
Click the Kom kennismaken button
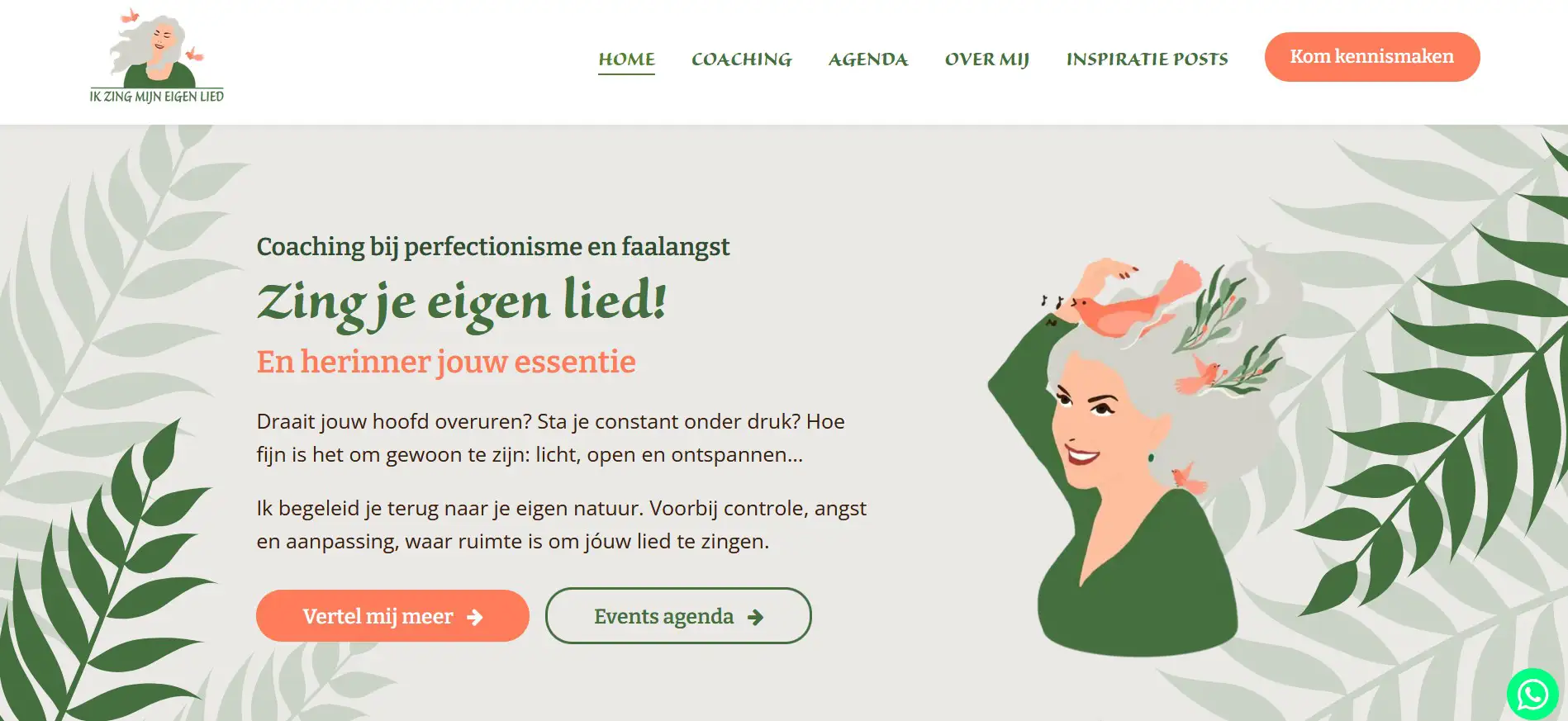(1372, 57)
